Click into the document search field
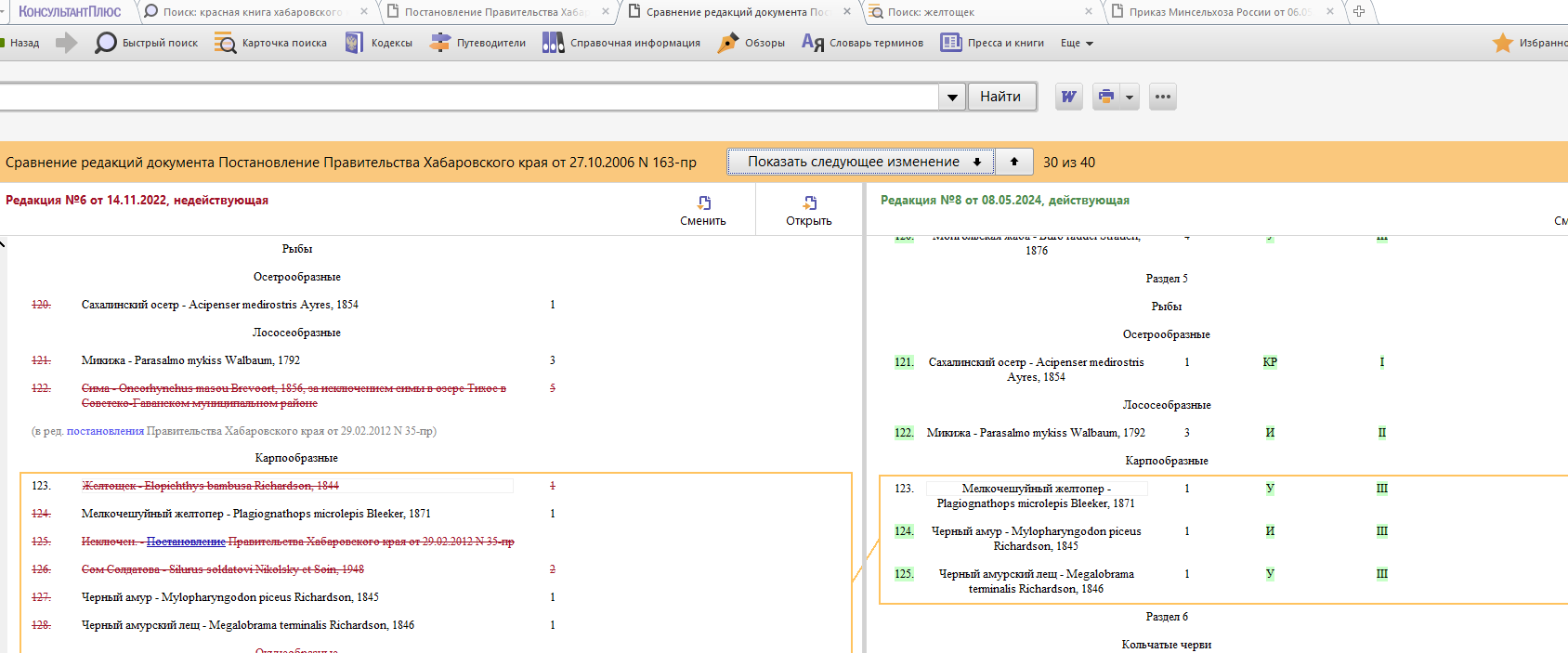 [x=464, y=98]
